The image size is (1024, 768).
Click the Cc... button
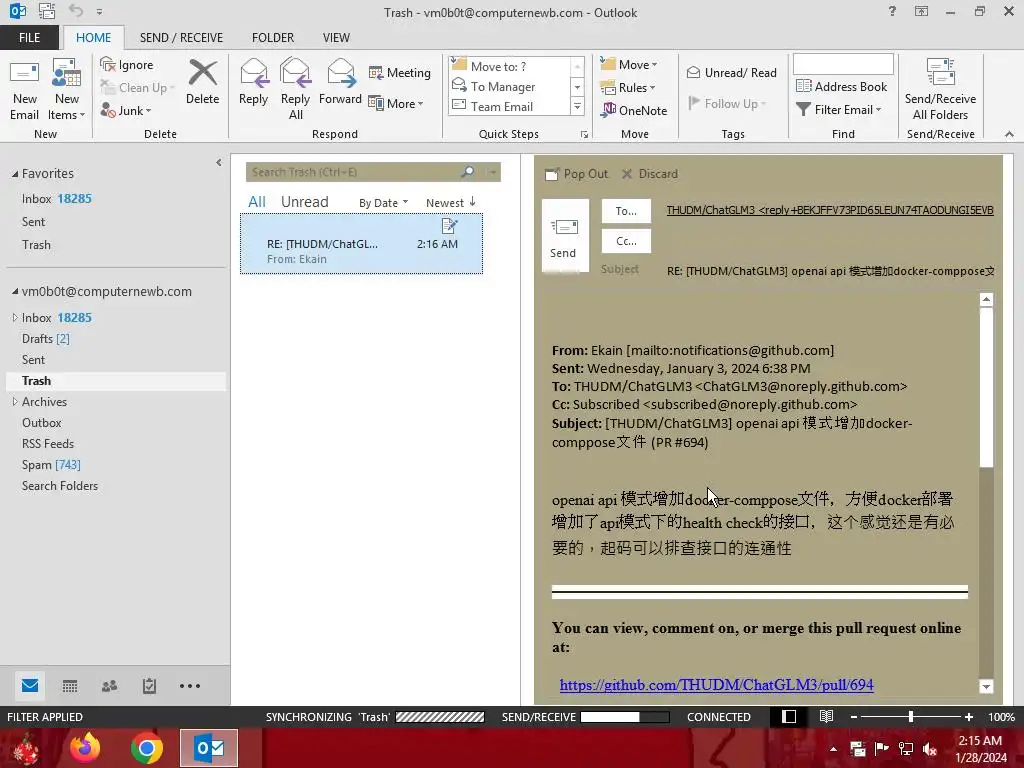(626, 241)
